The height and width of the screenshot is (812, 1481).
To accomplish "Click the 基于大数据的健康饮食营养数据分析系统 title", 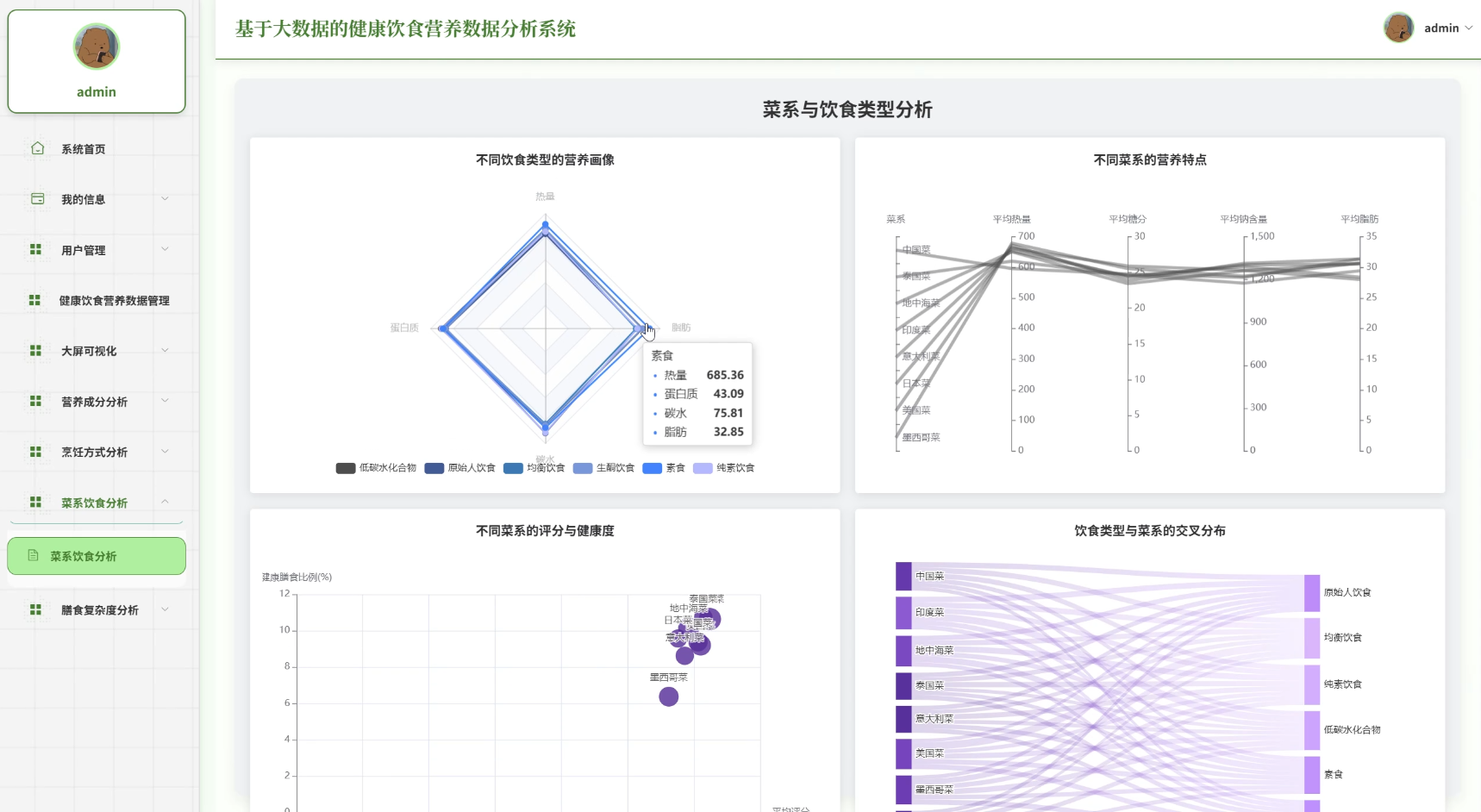I will (405, 29).
